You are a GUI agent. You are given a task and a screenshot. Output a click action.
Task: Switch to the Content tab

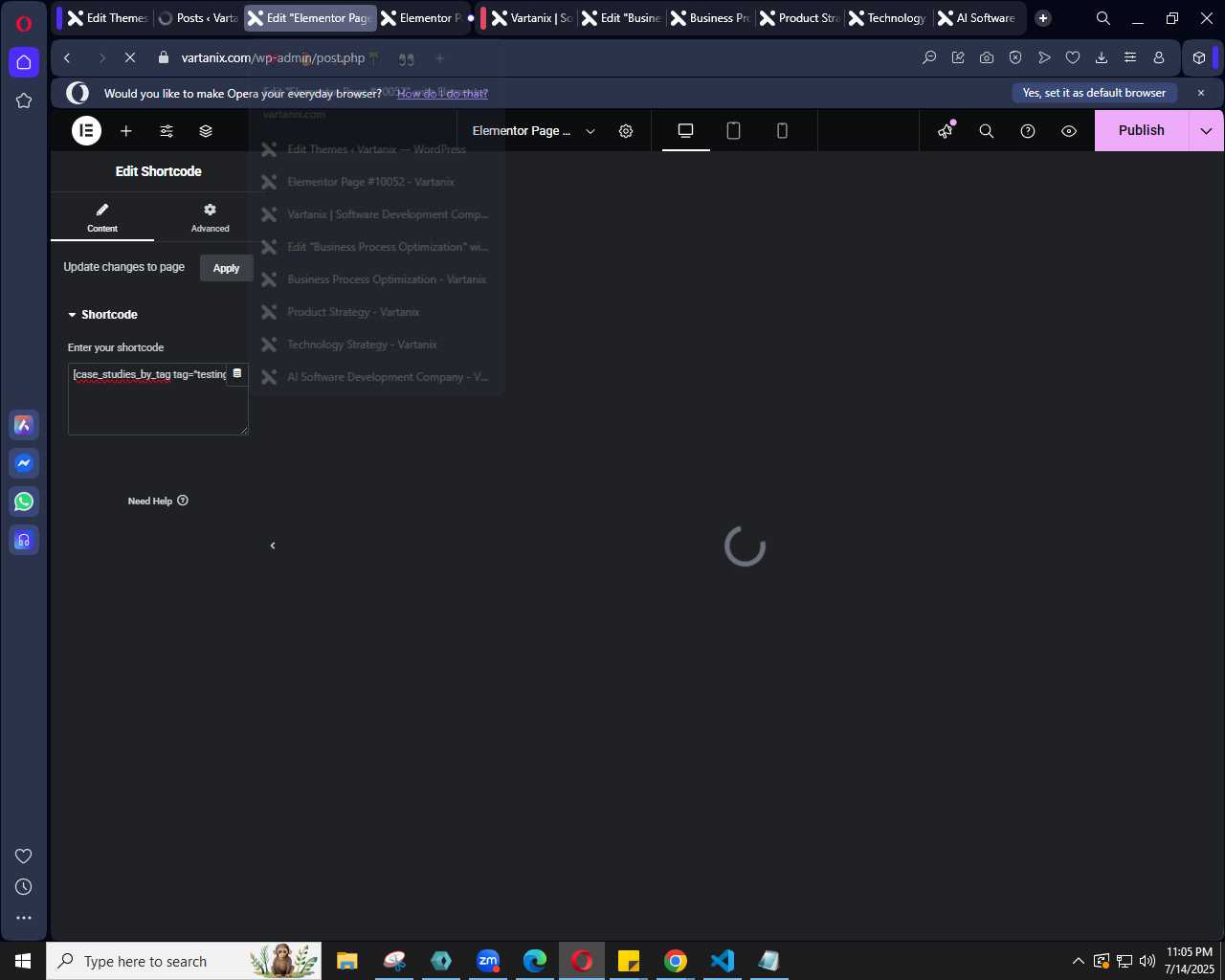[102, 217]
